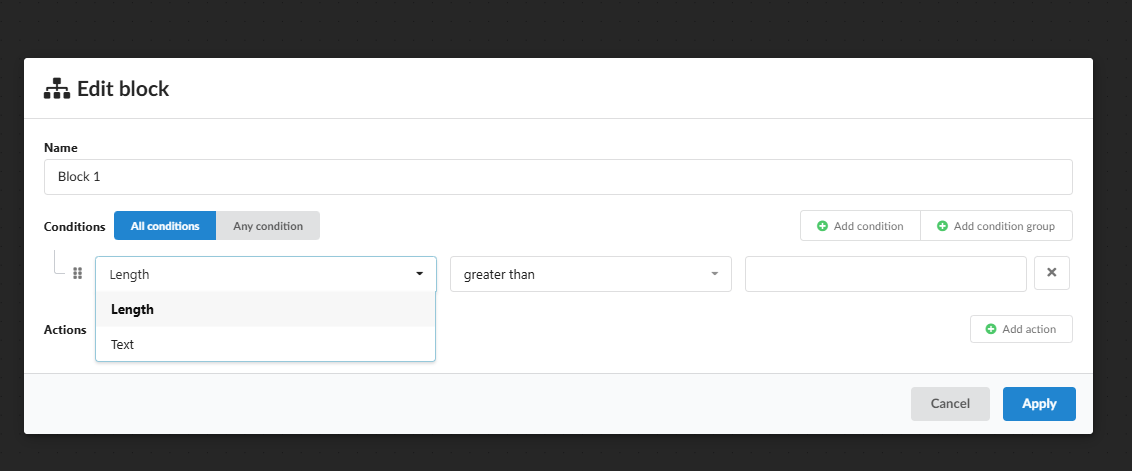1132x471 pixels.
Task: Click the Edit block title text
Action: pos(123,89)
